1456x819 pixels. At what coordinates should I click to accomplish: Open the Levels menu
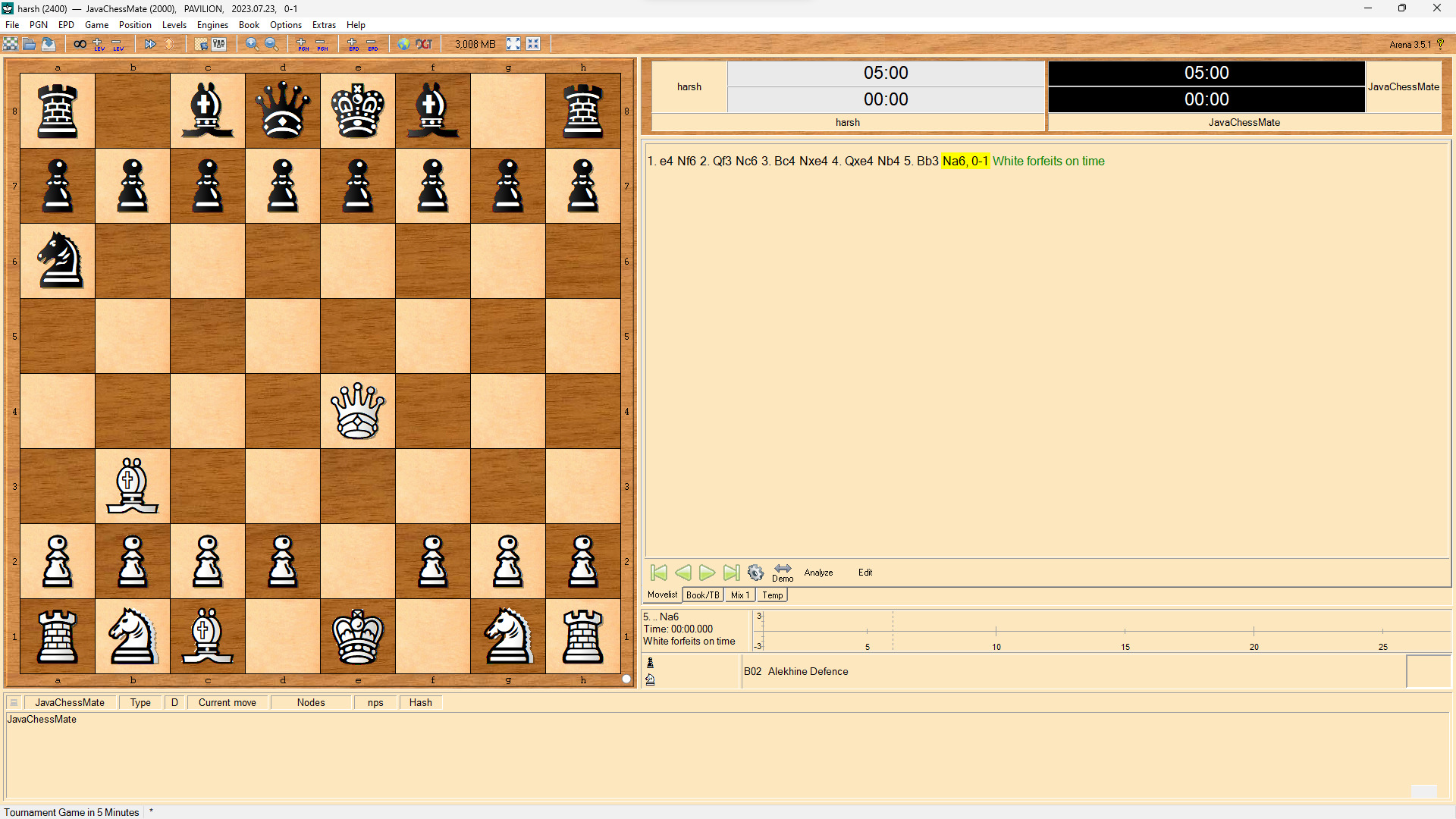[x=174, y=25]
